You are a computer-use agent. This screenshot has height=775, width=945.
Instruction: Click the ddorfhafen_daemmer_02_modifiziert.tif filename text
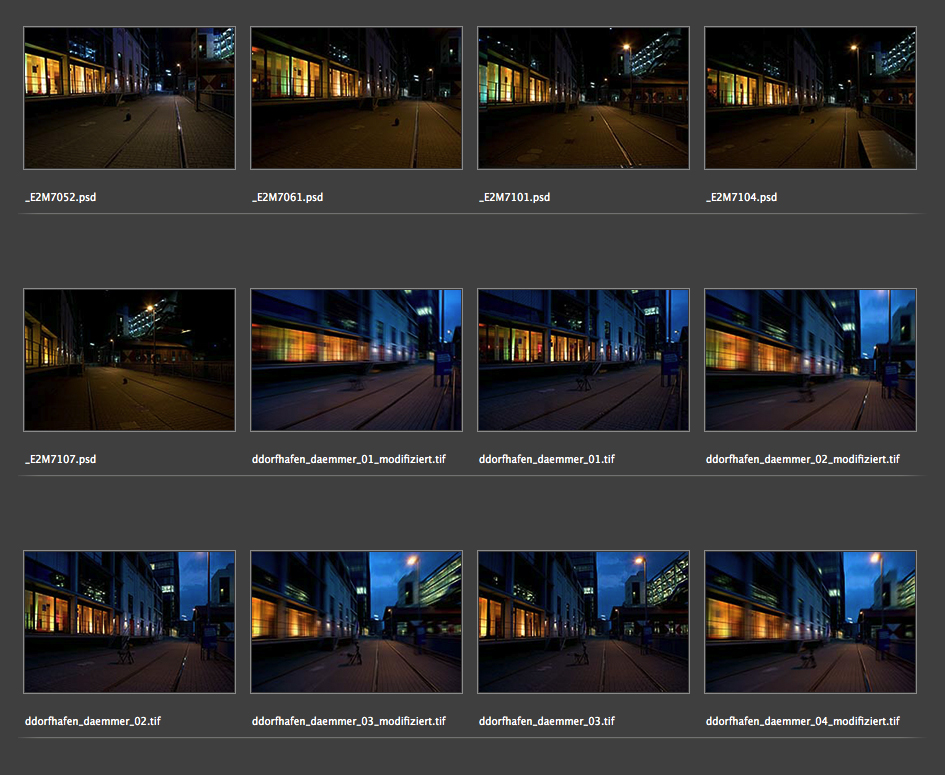802,459
